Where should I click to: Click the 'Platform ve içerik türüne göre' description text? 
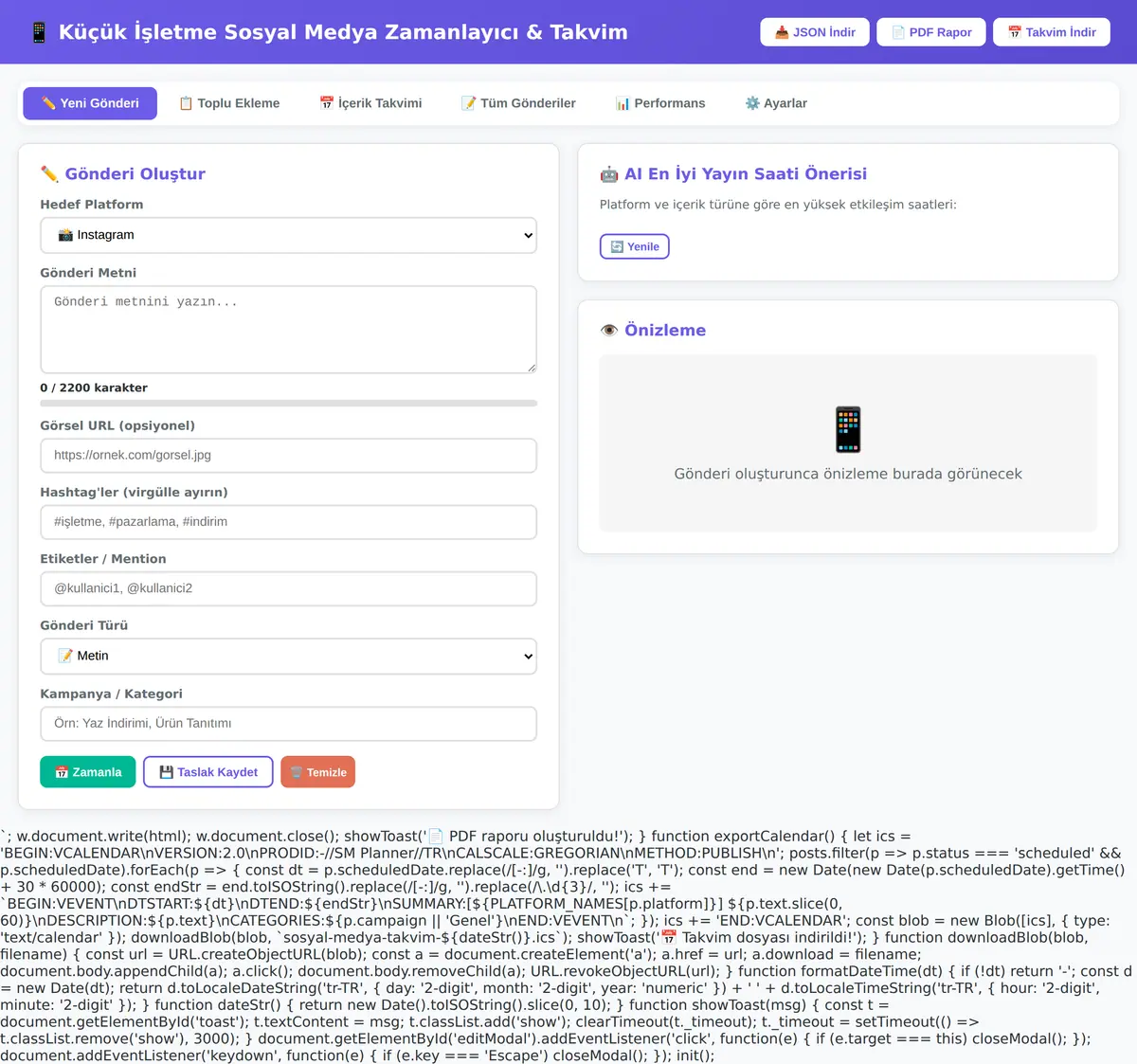pos(778,205)
